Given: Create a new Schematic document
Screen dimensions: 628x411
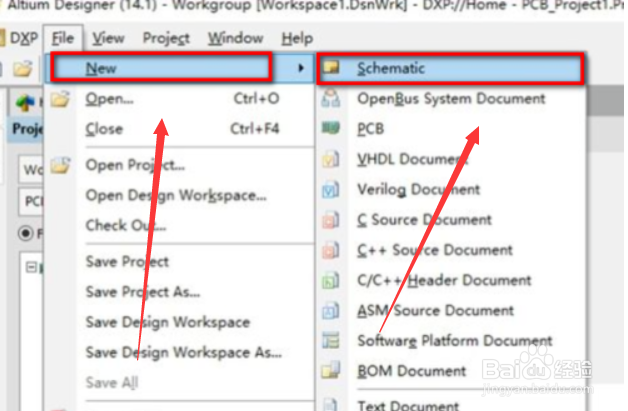Looking at the screenshot, I should tap(450, 68).
